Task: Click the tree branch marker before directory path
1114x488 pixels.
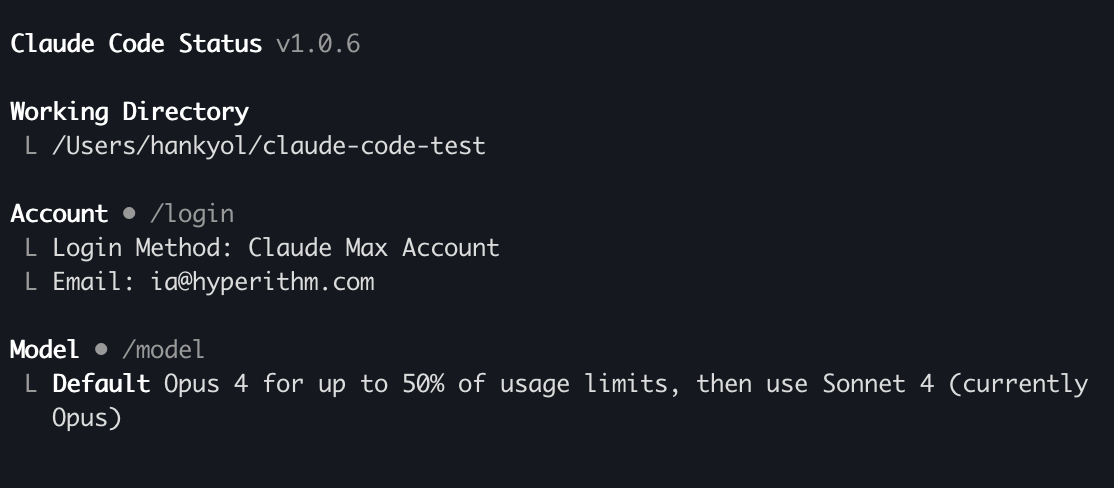Action: coord(31,146)
